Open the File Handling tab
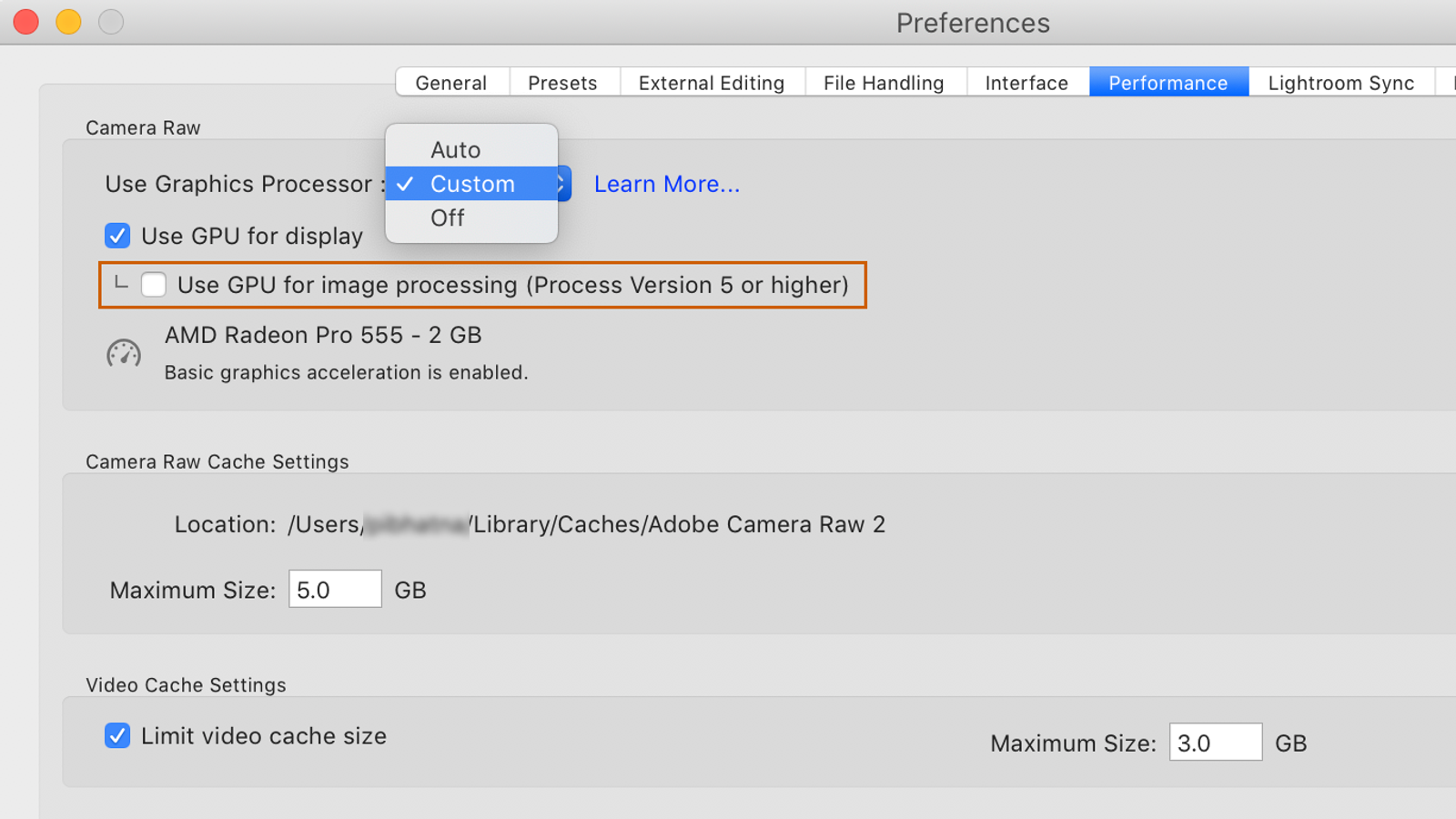The image size is (1456, 819). click(x=884, y=83)
